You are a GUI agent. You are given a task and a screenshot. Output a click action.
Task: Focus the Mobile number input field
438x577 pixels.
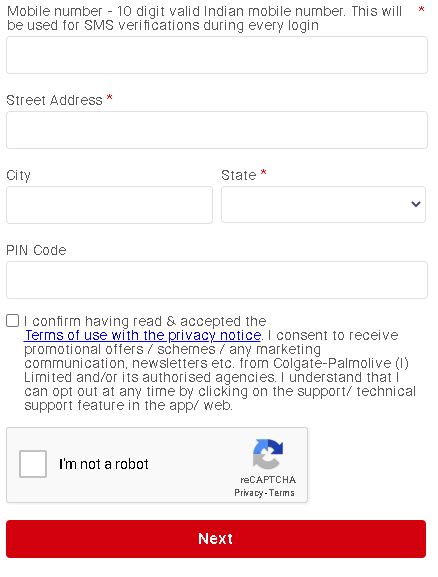[x=217, y=55]
